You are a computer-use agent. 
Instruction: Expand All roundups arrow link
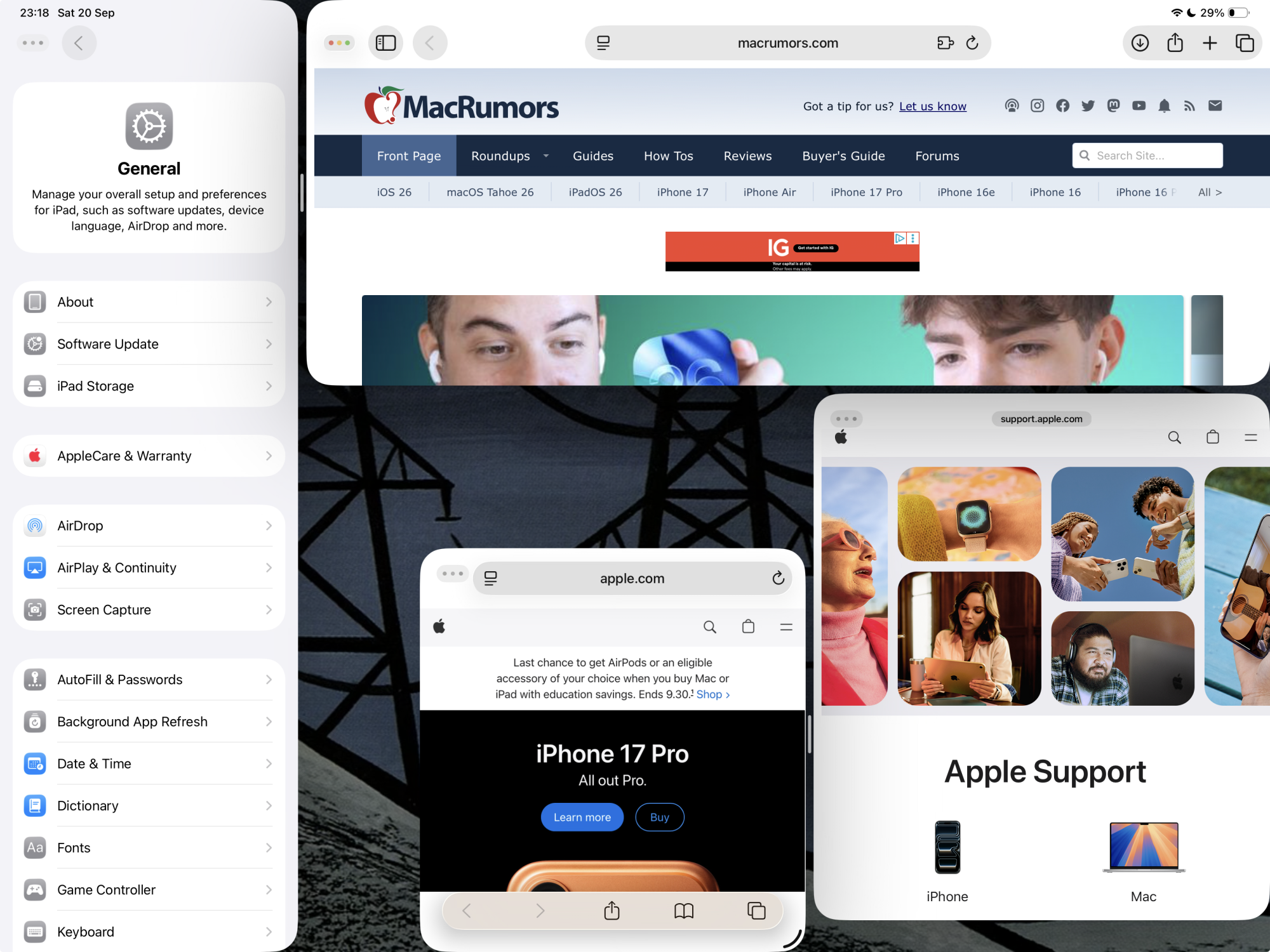point(1209,192)
